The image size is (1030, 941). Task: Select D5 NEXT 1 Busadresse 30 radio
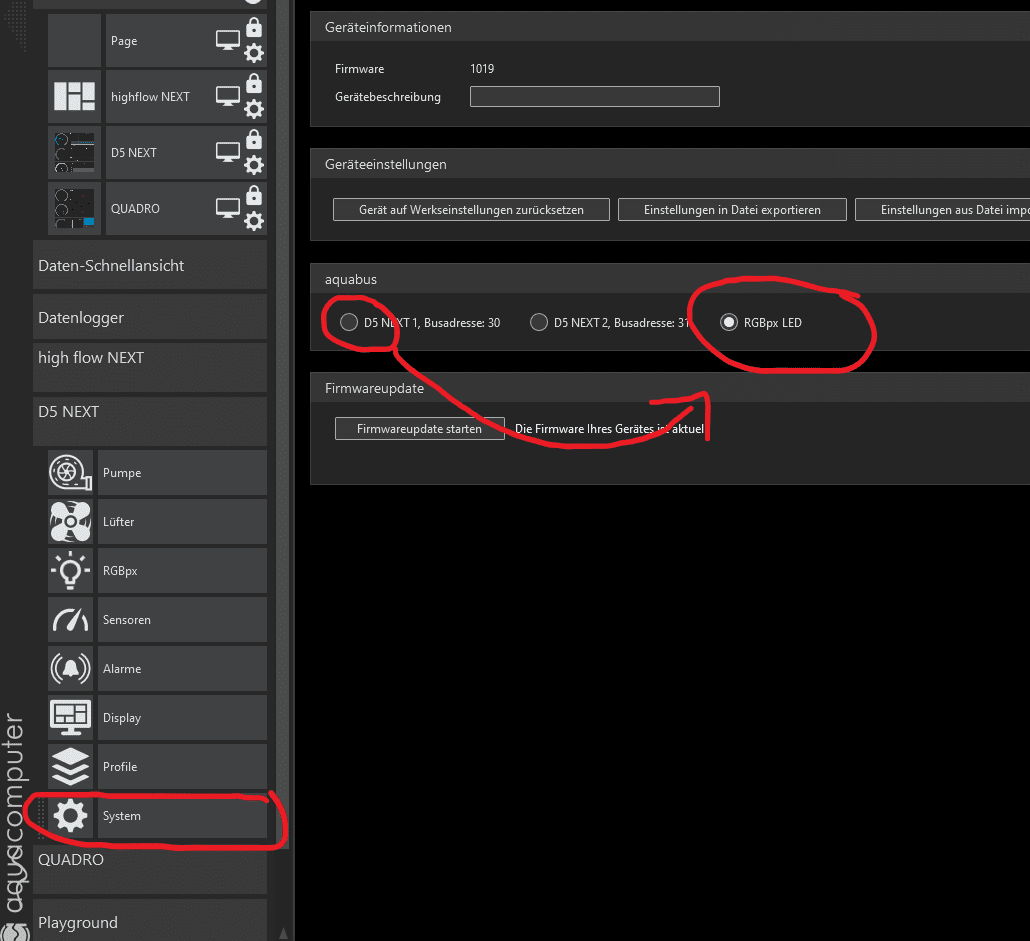tap(349, 322)
